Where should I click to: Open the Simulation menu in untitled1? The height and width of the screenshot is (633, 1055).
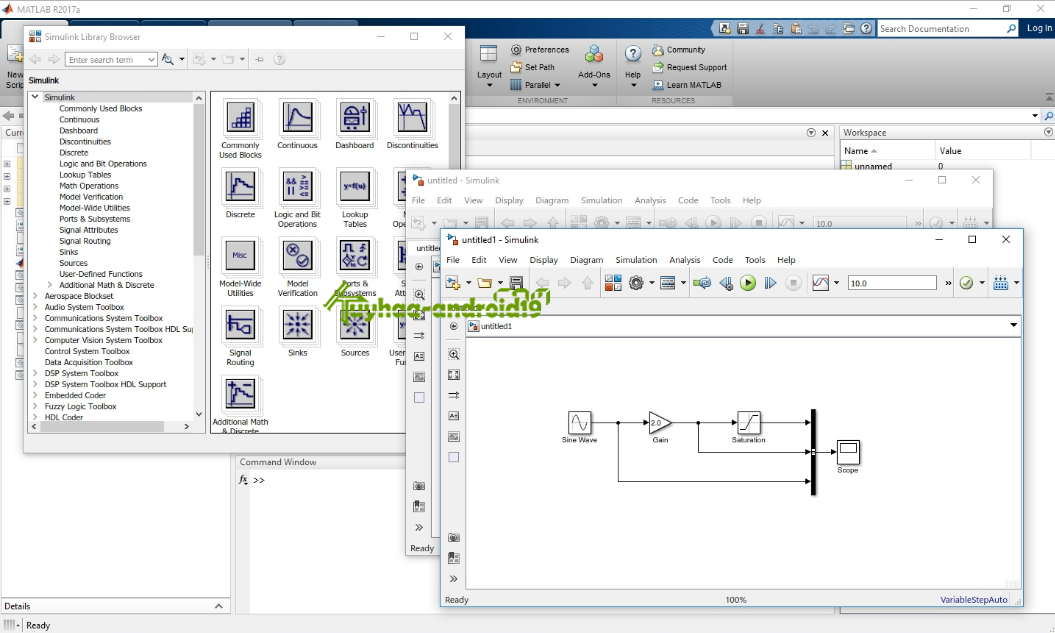point(636,260)
